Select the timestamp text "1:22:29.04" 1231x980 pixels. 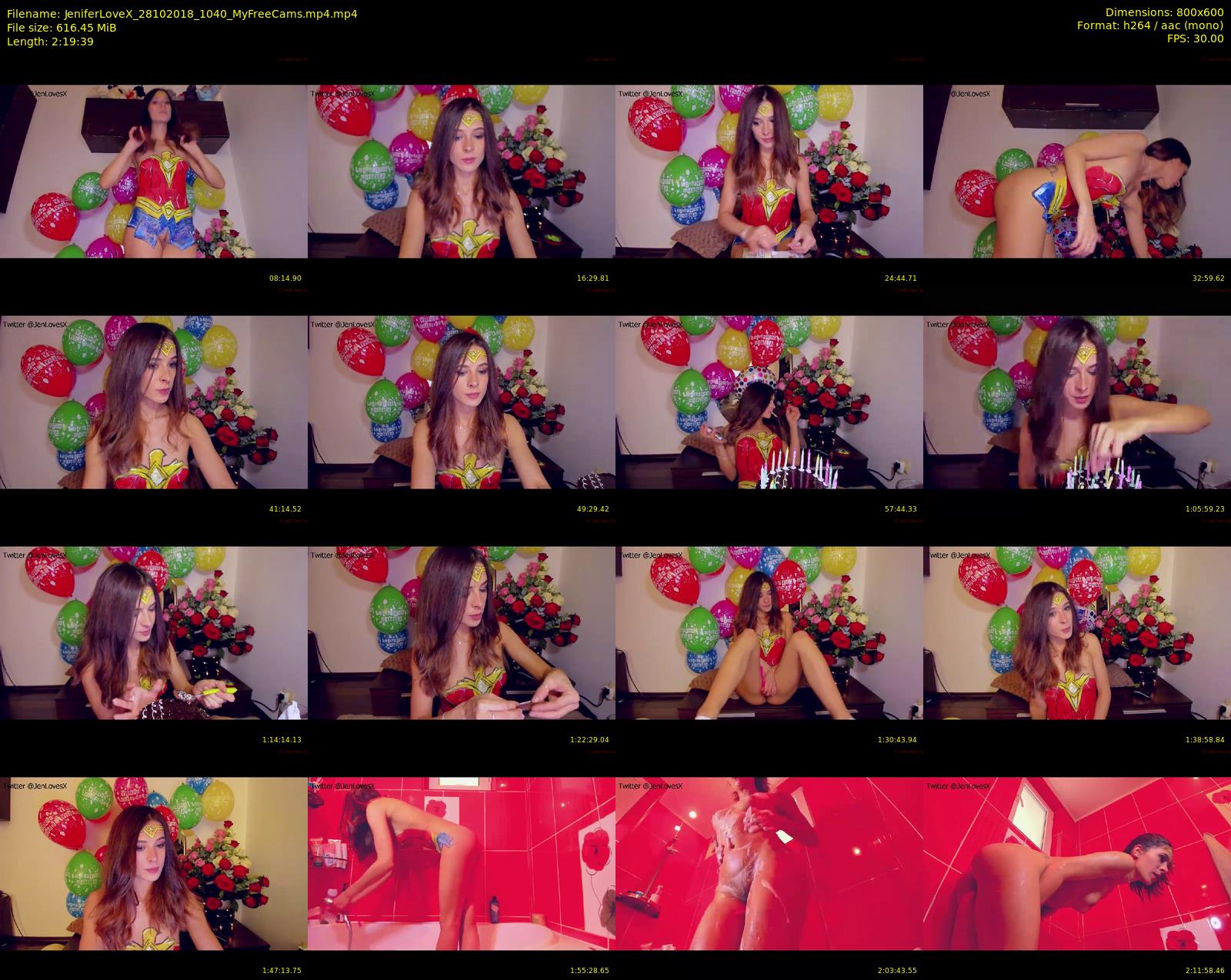589,740
